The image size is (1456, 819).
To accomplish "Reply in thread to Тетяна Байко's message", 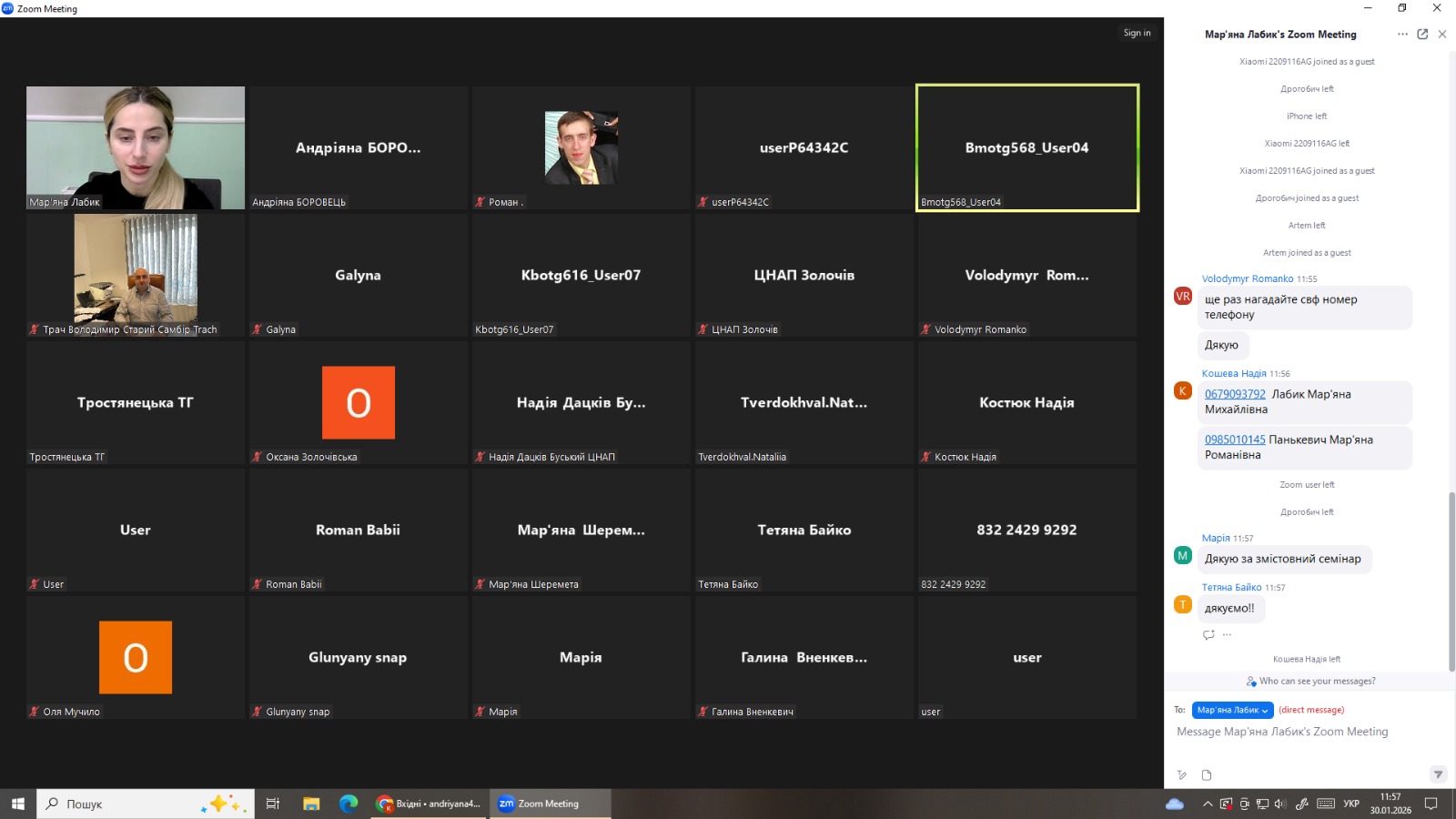I will pyautogui.click(x=1208, y=634).
